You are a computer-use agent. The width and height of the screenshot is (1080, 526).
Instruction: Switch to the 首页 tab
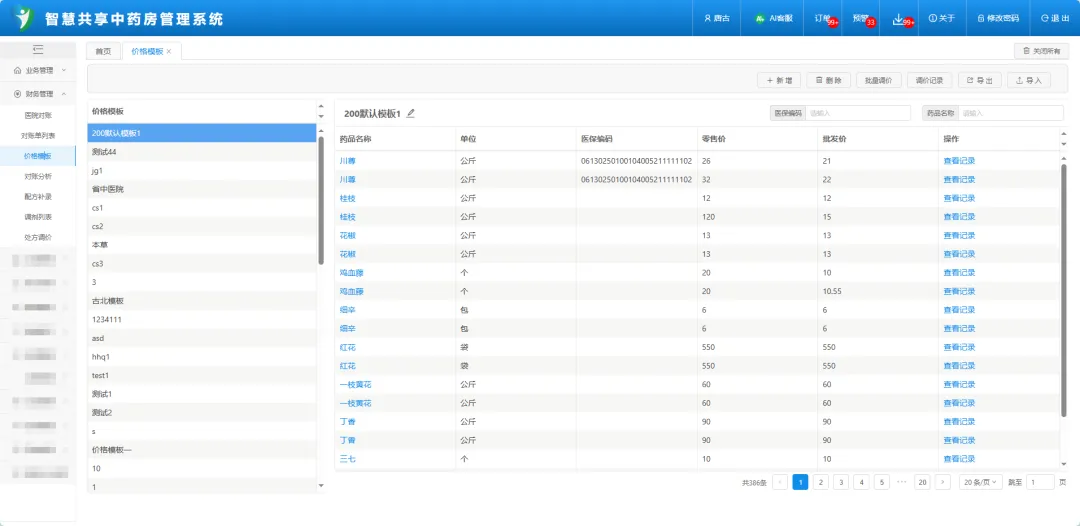103,51
